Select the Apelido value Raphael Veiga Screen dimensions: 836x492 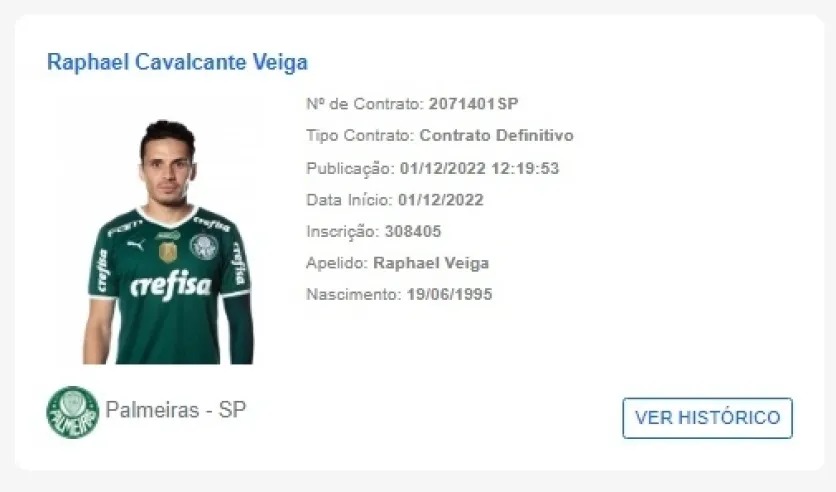pos(431,263)
